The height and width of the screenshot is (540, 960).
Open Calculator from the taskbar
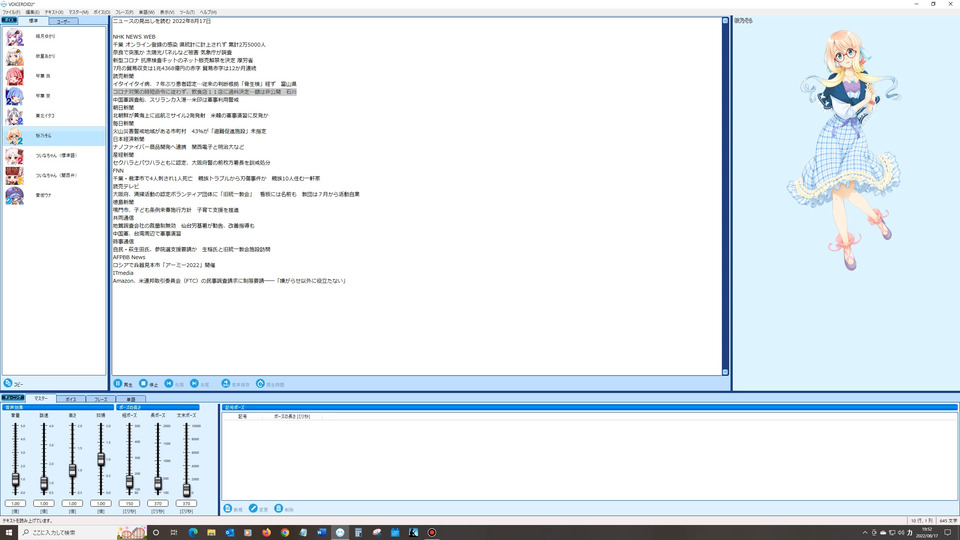358,533
